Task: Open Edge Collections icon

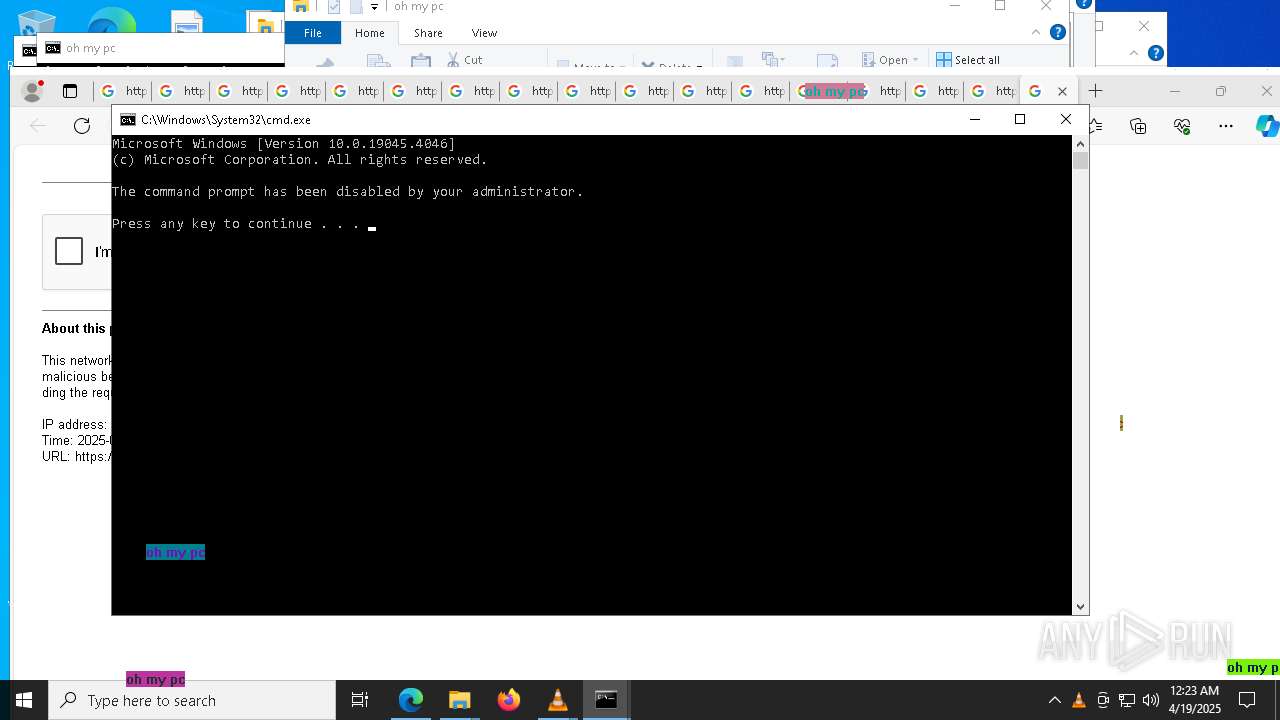Action: (1138, 125)
